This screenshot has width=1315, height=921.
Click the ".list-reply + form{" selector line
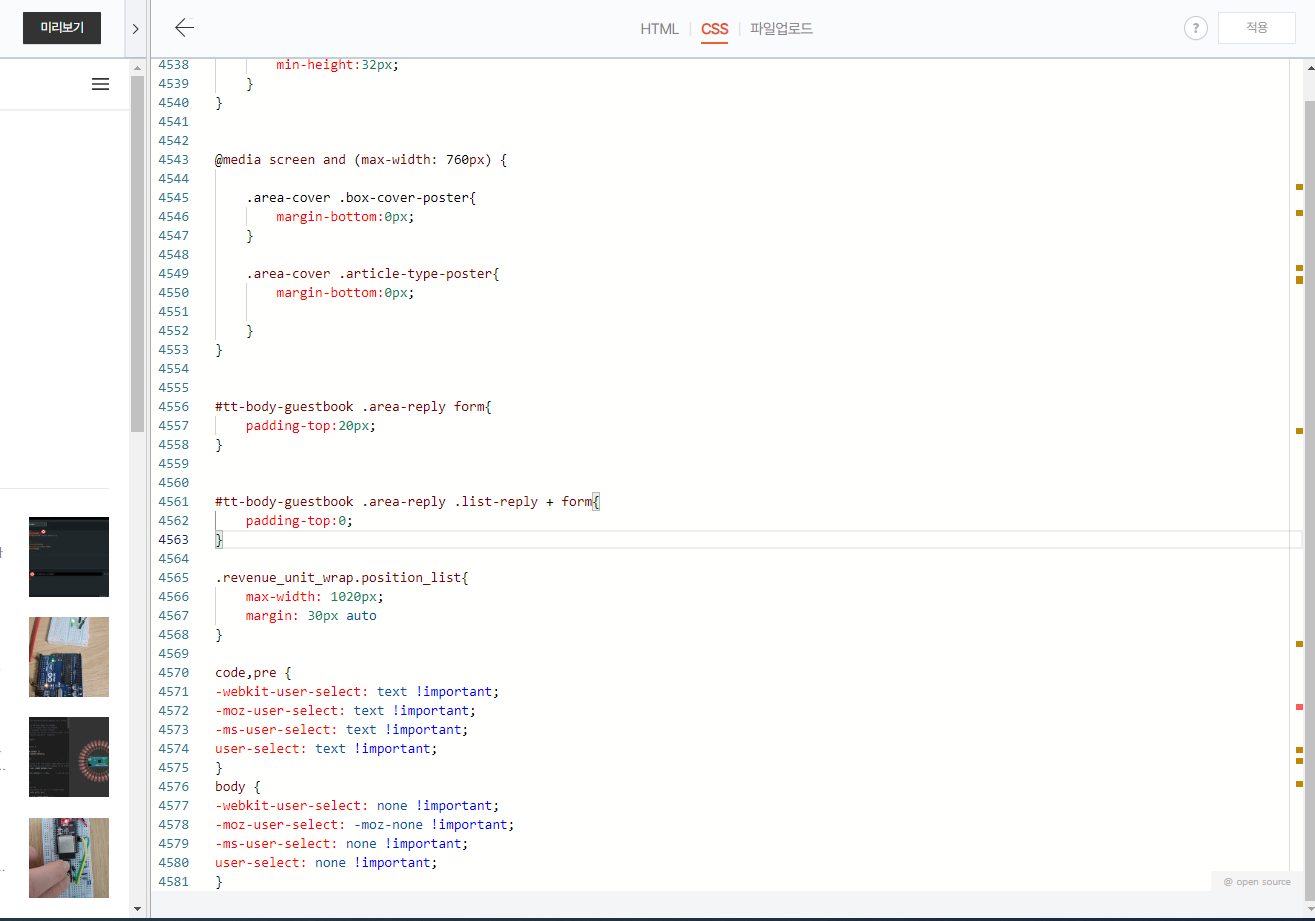407,502
